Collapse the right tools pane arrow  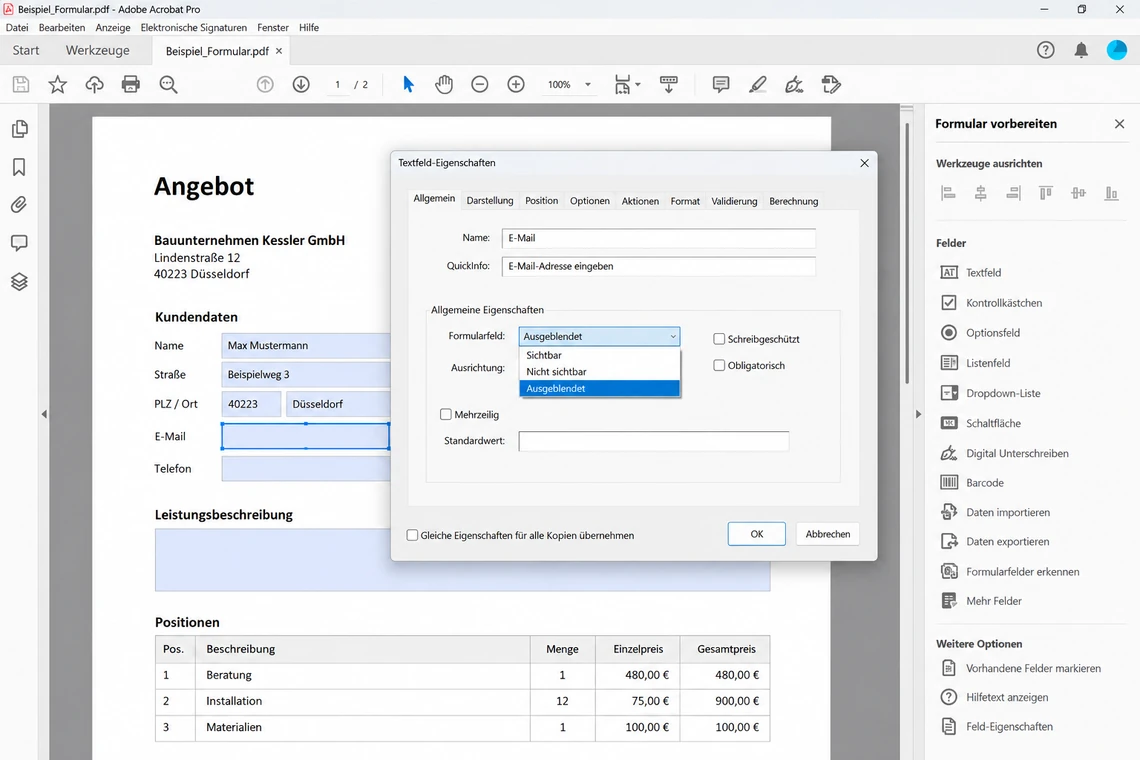(918, 414)
